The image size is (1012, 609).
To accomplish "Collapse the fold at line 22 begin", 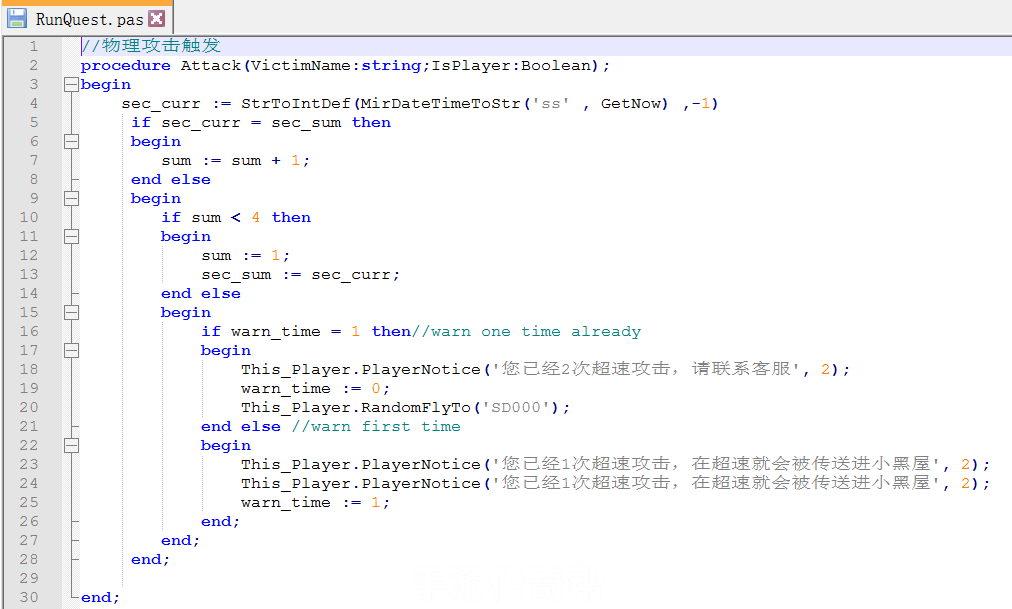I will pos(71,445).
